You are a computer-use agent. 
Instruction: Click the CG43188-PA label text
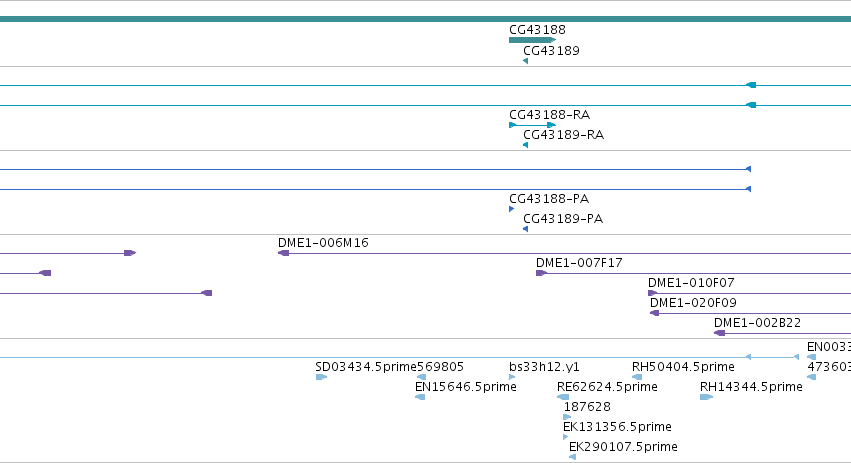pos(549,199)
